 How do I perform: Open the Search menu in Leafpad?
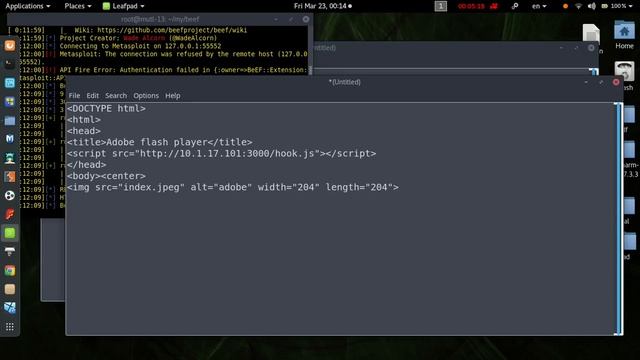[x=116, y=96]
